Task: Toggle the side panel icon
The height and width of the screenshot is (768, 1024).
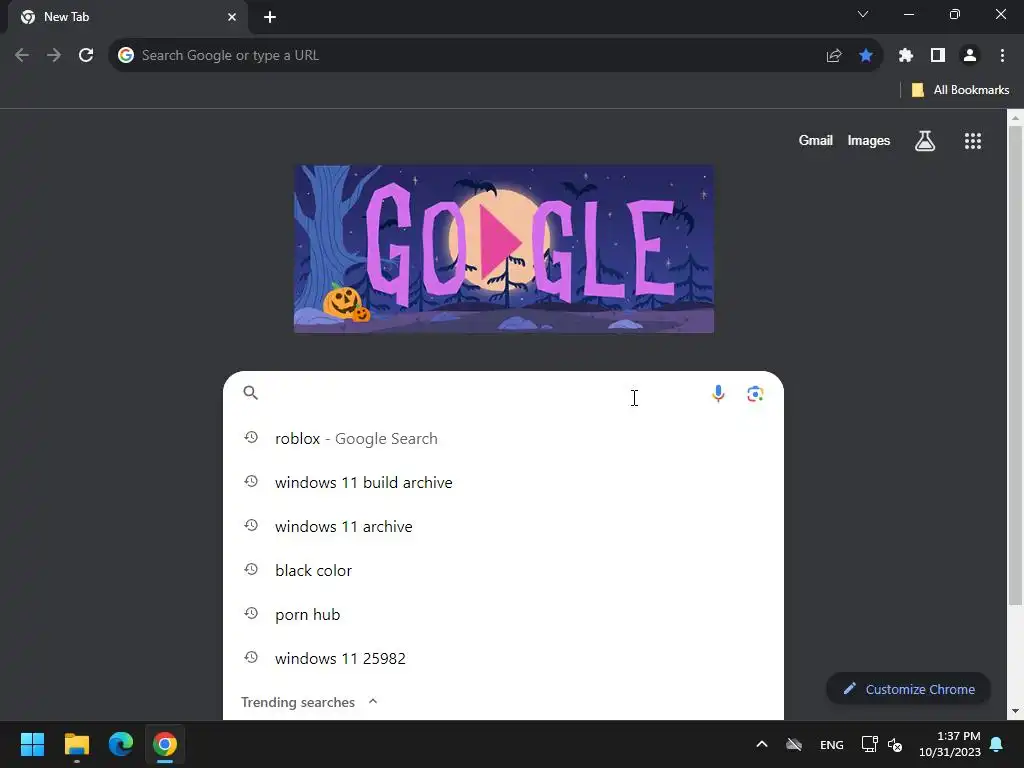Action: click(938, 56)
